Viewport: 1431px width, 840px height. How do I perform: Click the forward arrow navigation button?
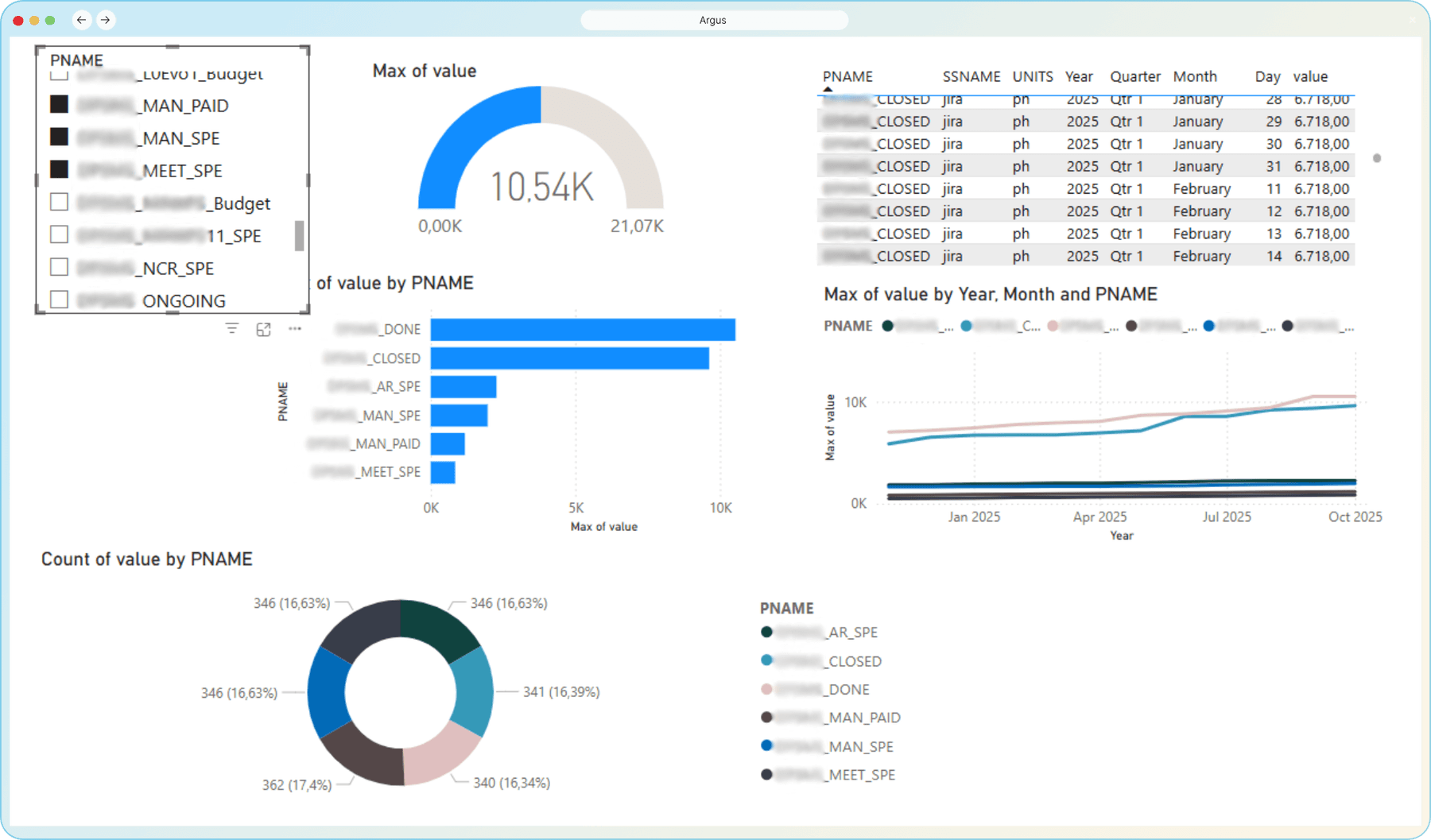(106, 20)
